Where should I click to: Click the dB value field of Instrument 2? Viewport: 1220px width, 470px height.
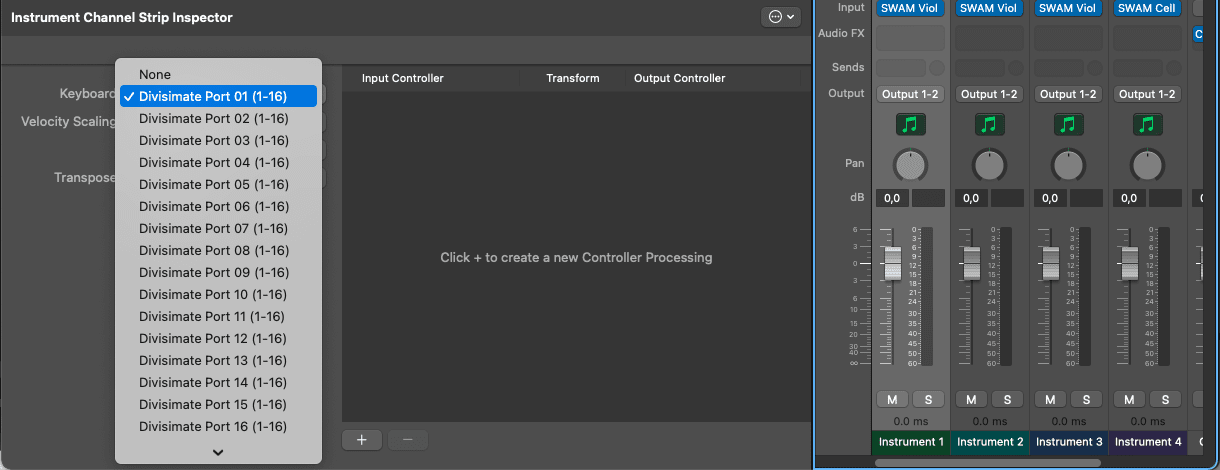click(x=971, y=198)
